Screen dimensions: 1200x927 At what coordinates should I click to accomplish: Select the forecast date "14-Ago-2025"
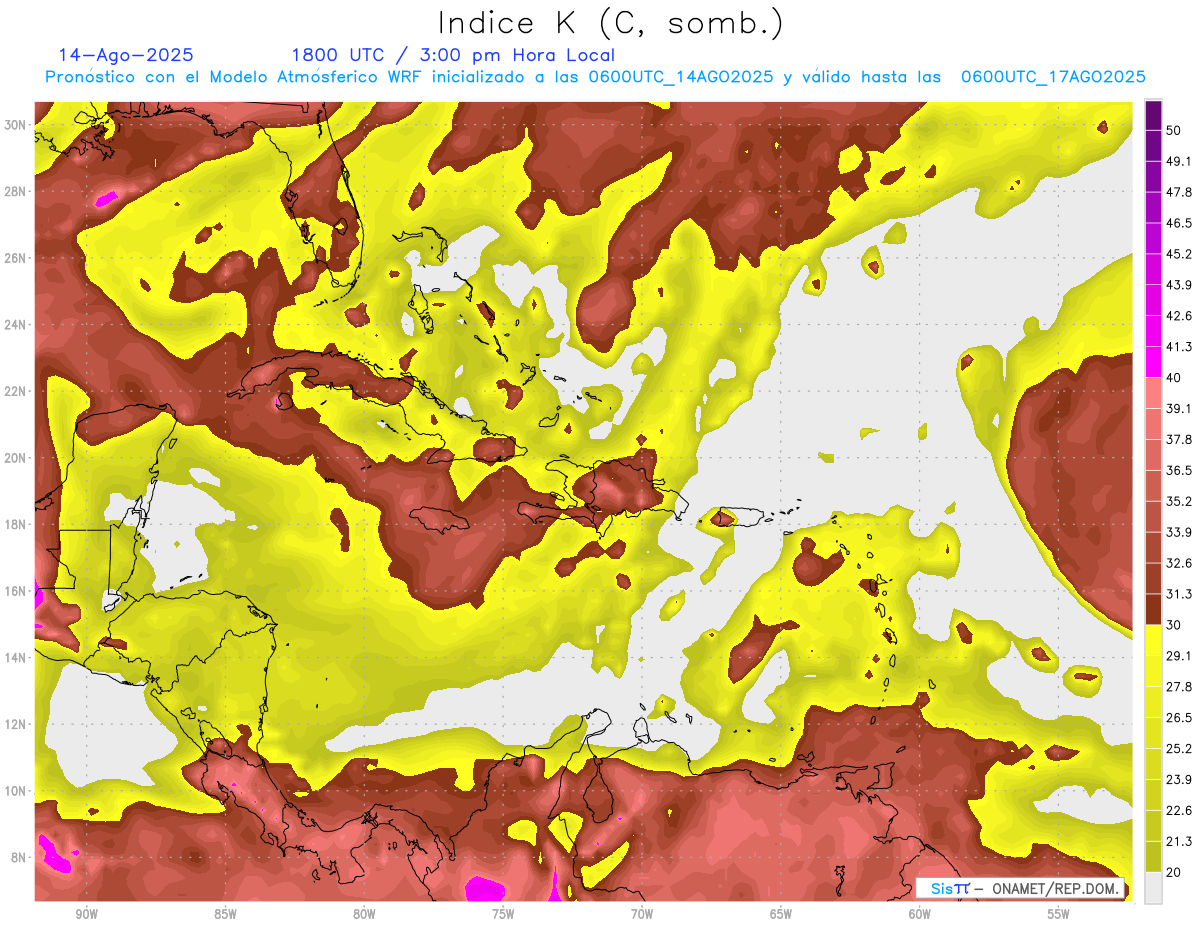(126, 55)
